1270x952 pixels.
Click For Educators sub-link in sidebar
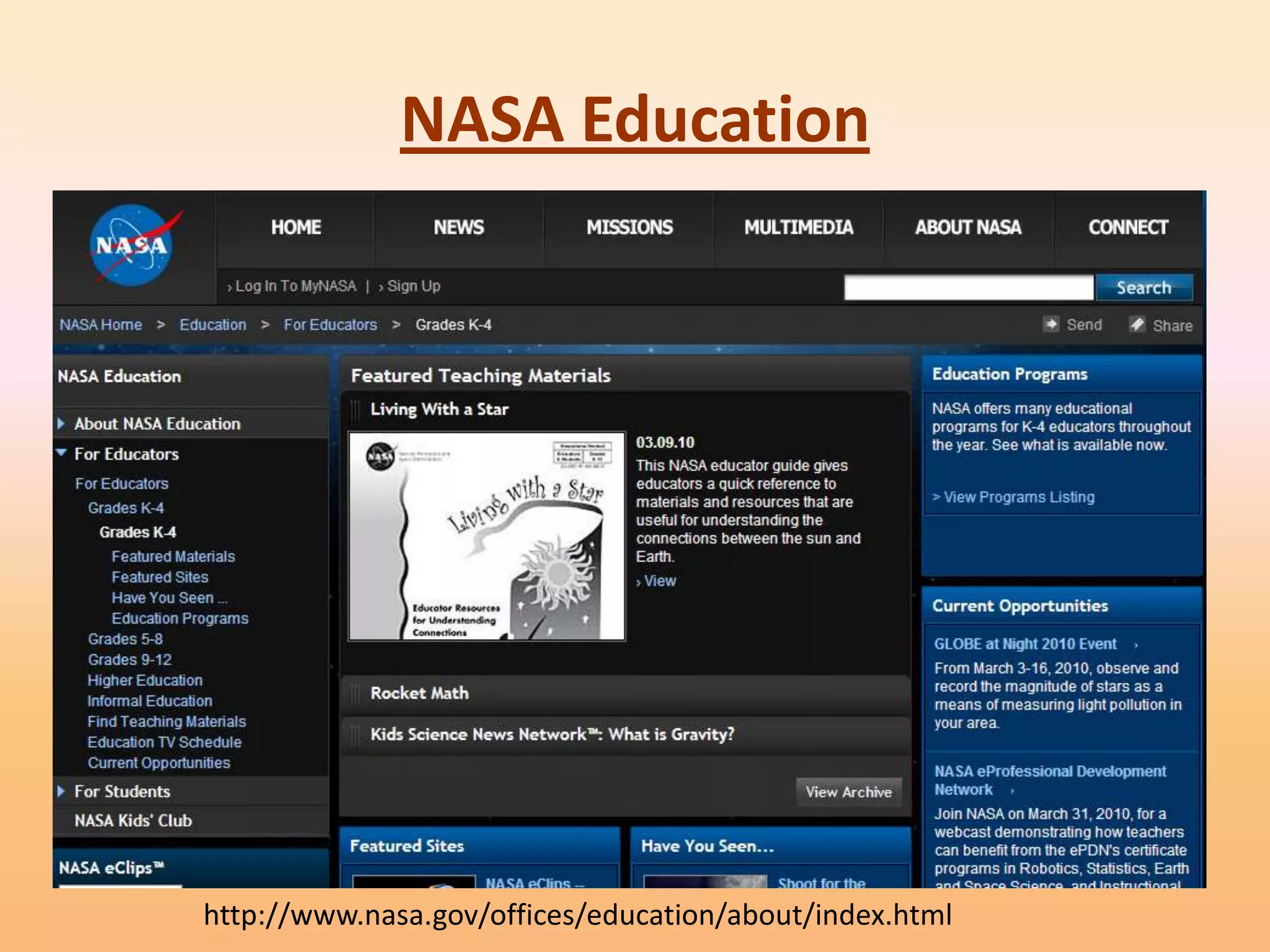click(x=122, y=483)
